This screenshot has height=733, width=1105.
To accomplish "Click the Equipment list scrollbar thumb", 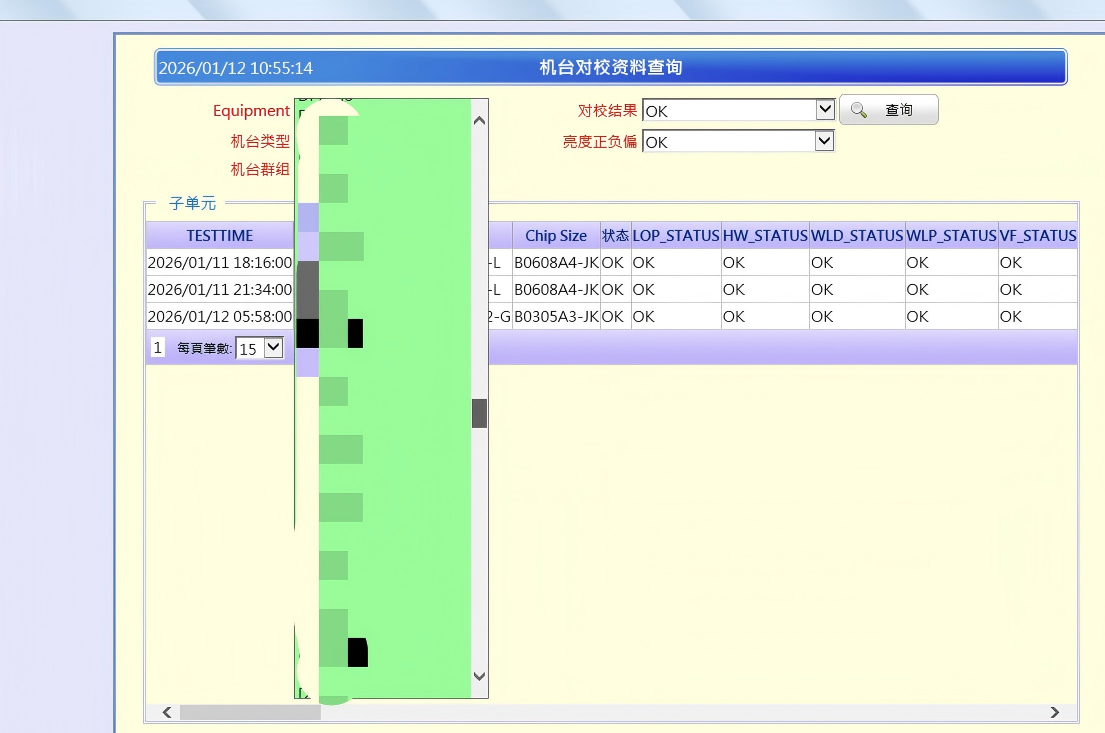I will click(479, 412).
